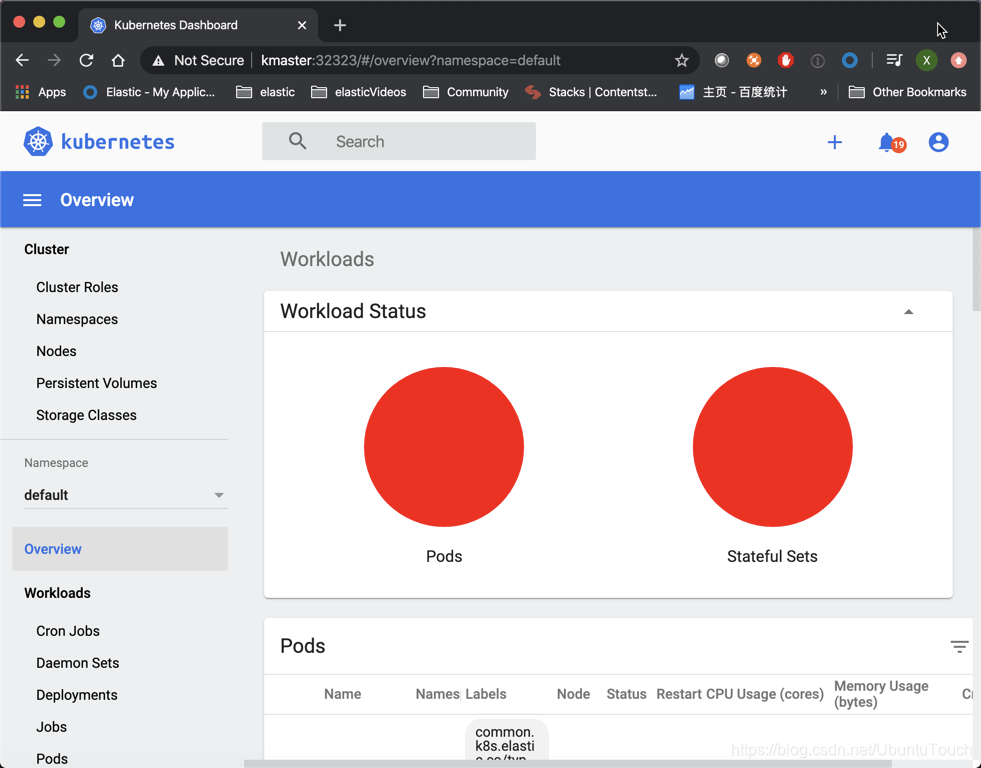Image resolution: width=981 pixels, height=768 pixels.
Task: Collapse the Workload Status card
Action: [908, 311]
